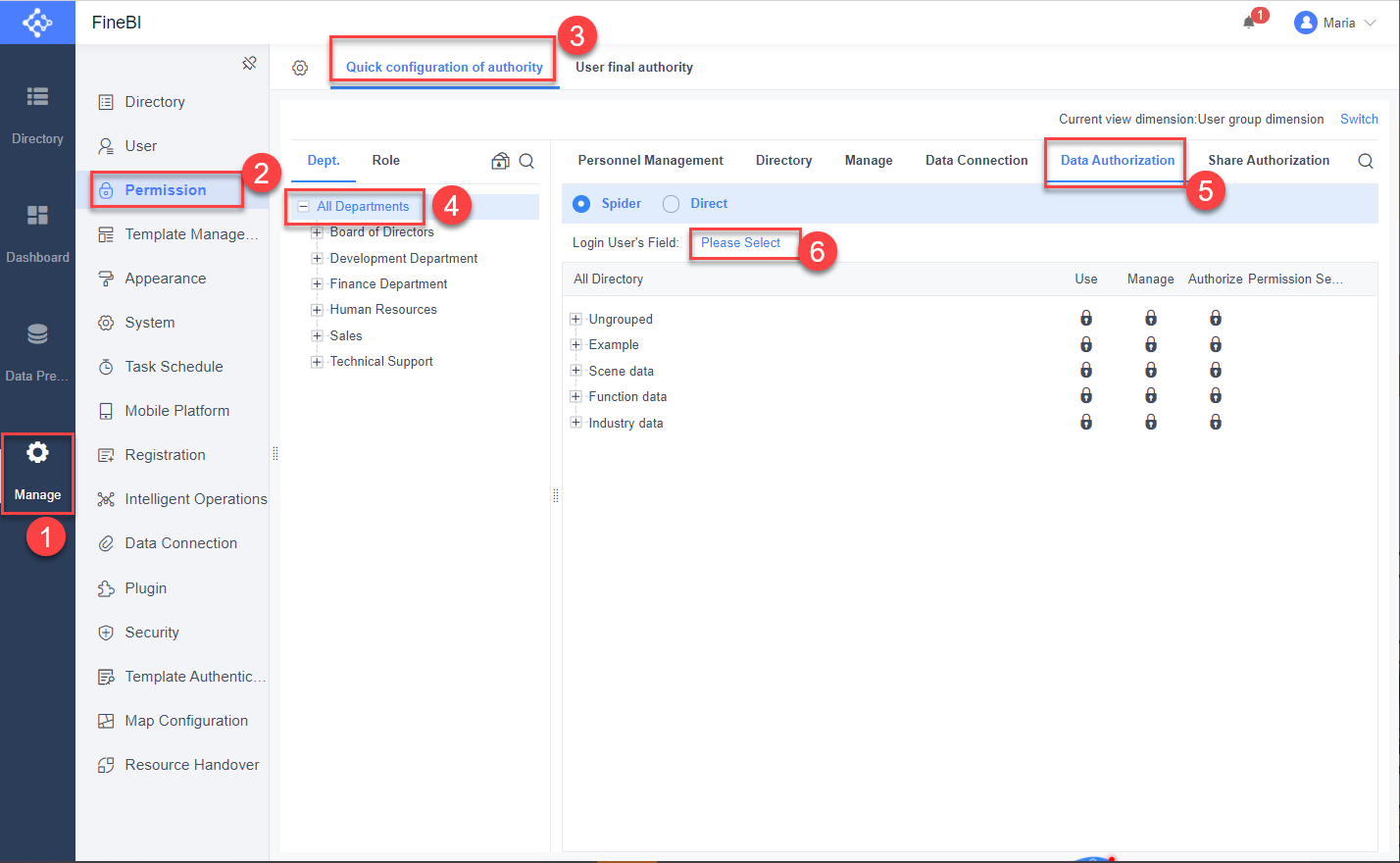1400x863 pixels.
Task: Click the department lock-folder icon
Action: pos(500,161)
